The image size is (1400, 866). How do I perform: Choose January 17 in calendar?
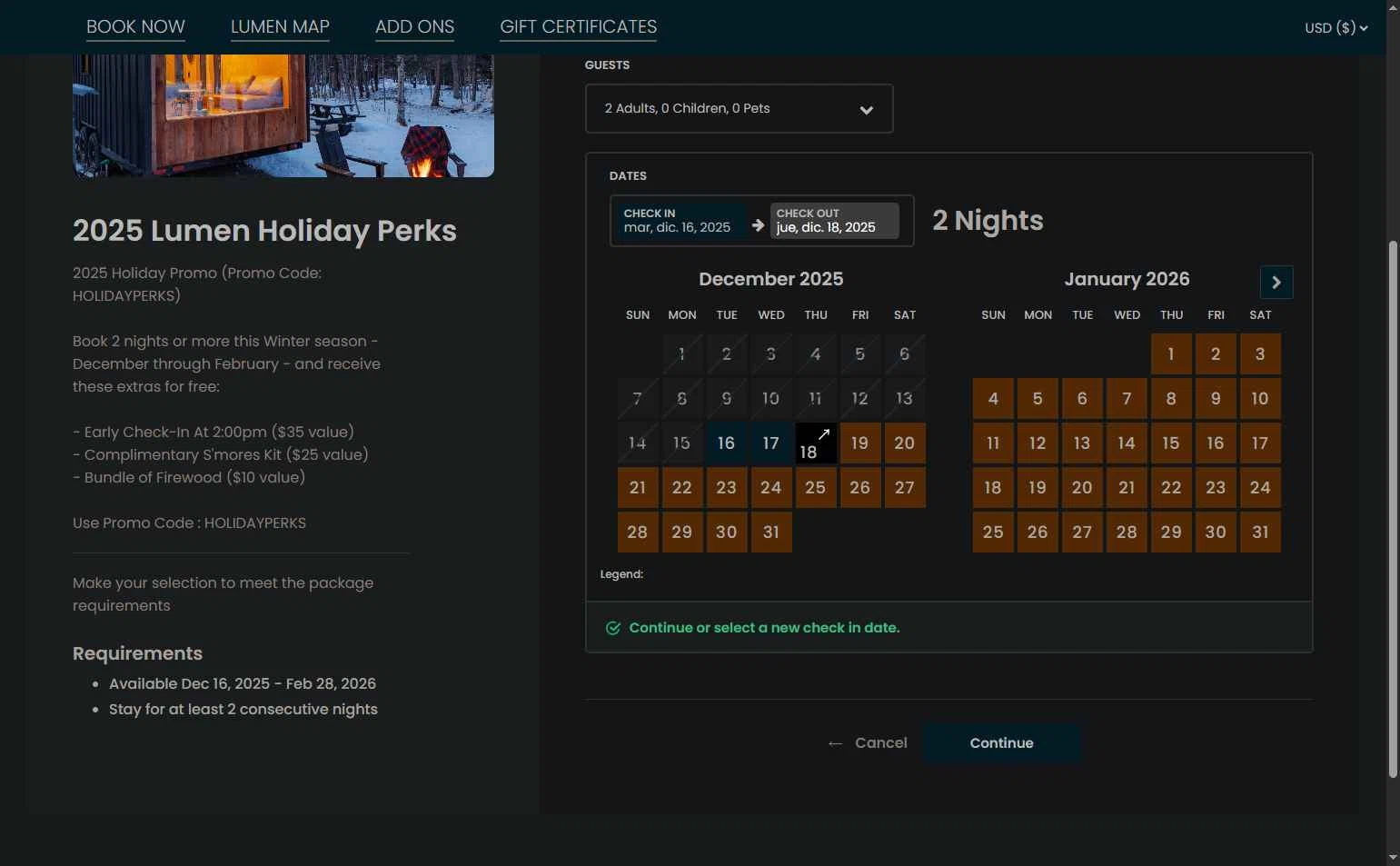point(1260,443)
